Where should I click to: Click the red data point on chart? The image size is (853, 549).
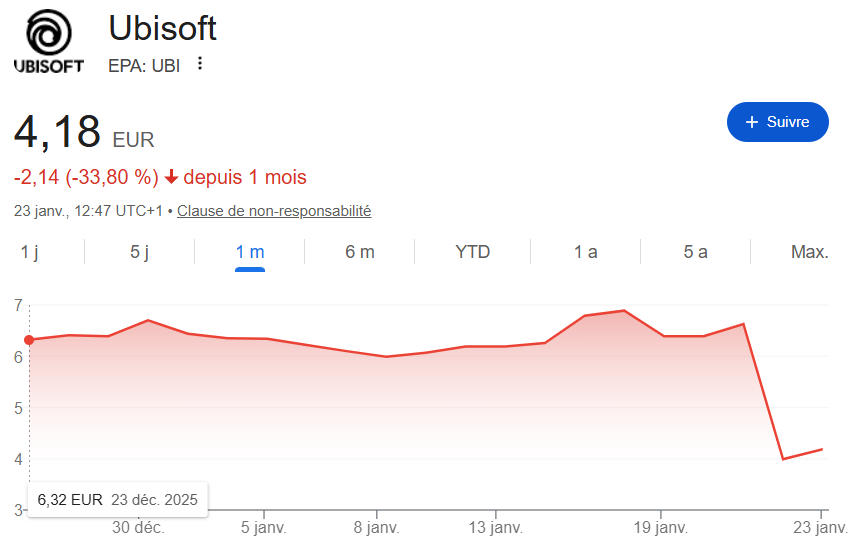pos(29,340)
